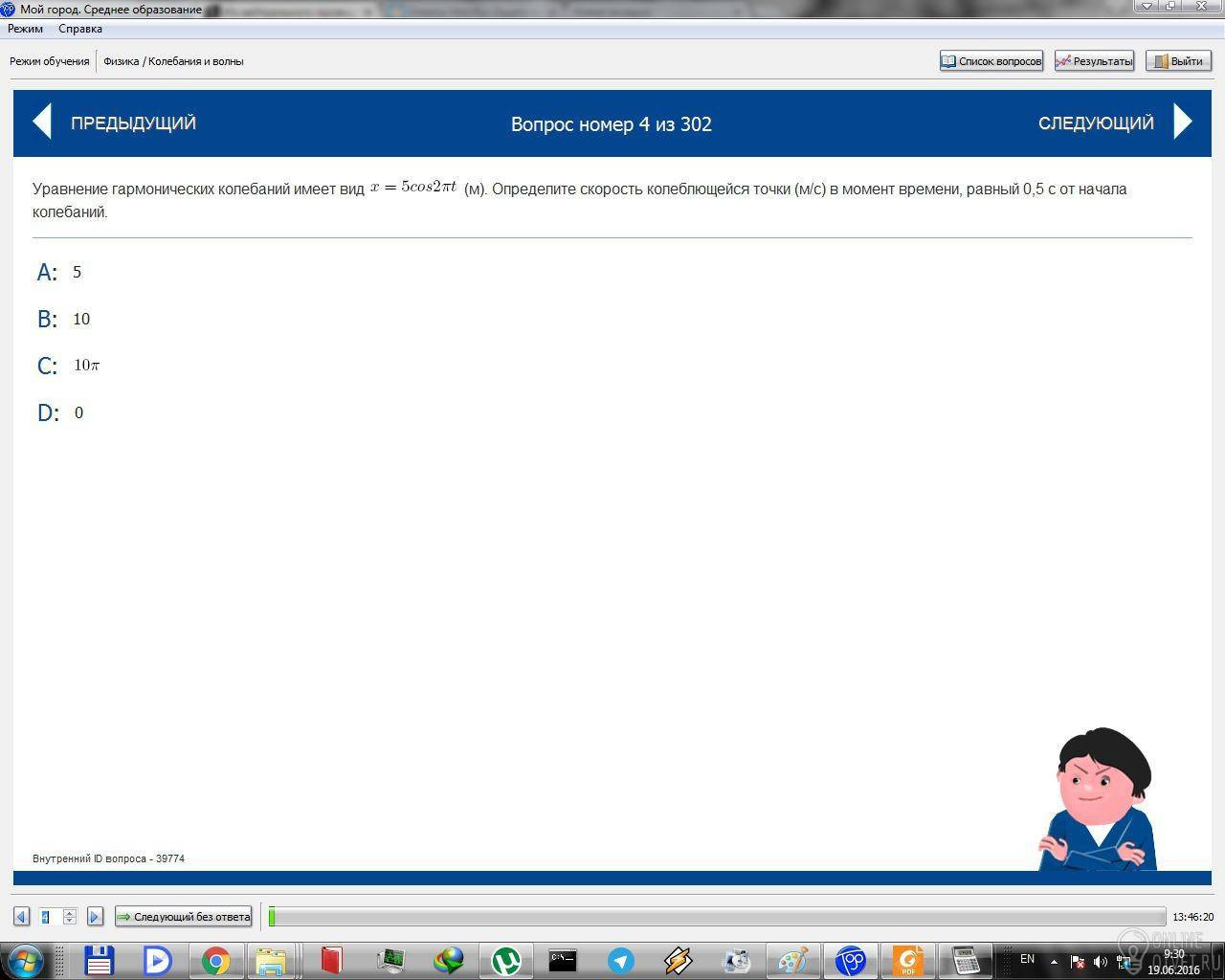This screenshot has height=980, width=1225.
Task: Open the Режим menu
Action: click(x=26, y=29)
